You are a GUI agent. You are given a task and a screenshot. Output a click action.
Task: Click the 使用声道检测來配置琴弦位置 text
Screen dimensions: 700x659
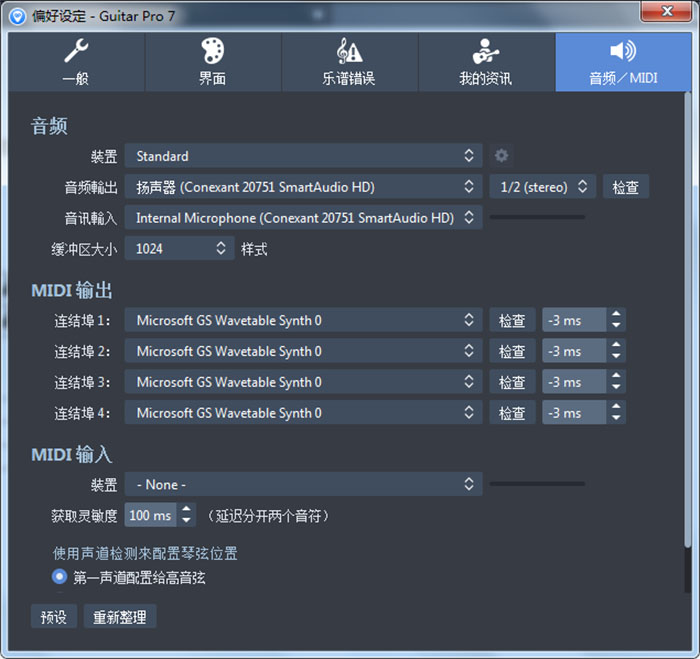[x=145, y=553]
